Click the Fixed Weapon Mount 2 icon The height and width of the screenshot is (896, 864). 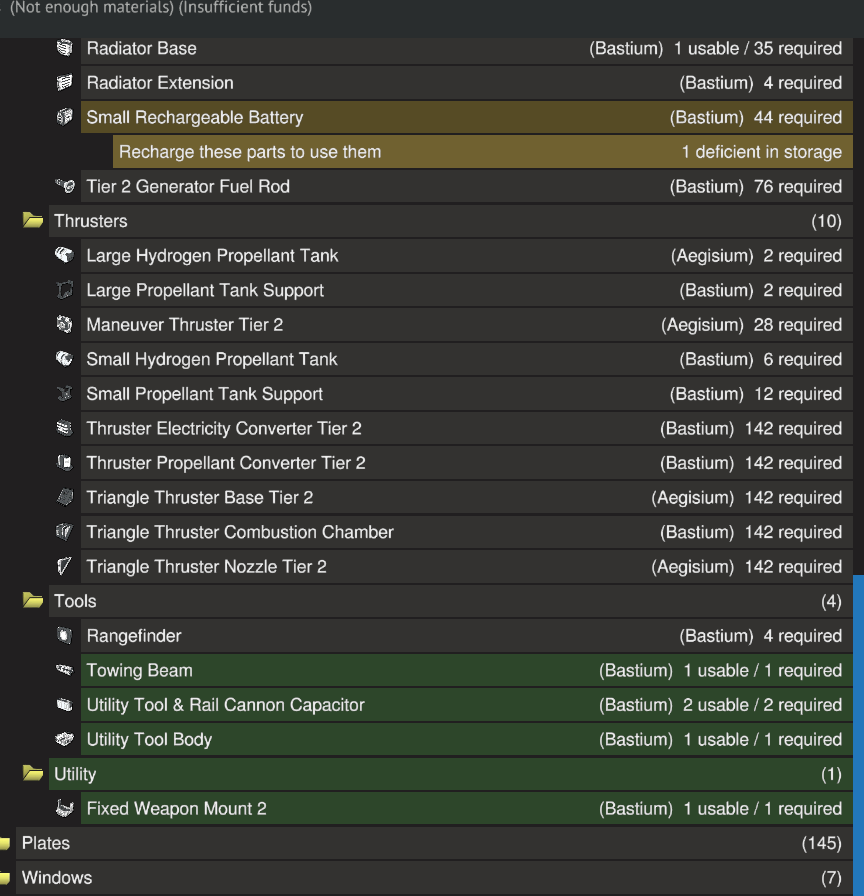click(65, 808)
